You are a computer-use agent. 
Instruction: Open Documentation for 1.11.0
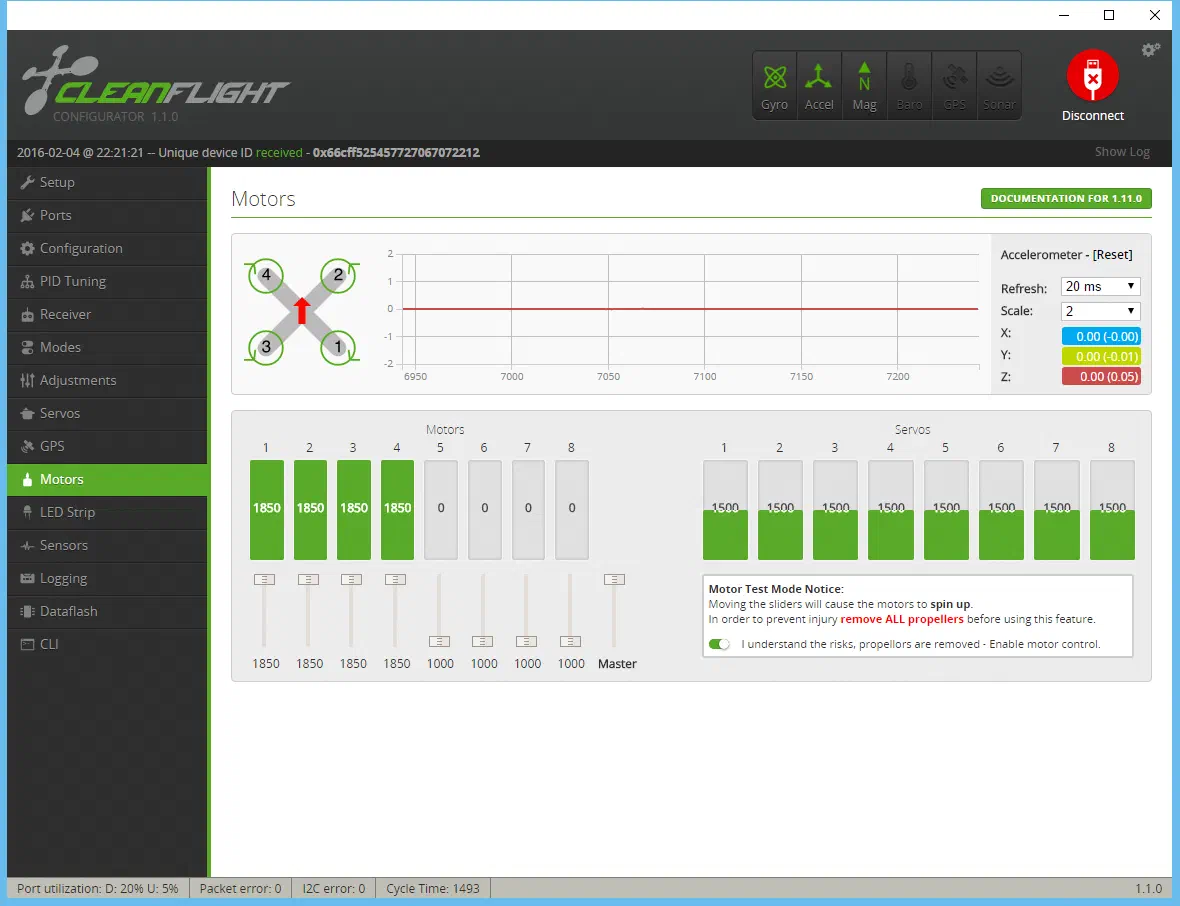1066,199
